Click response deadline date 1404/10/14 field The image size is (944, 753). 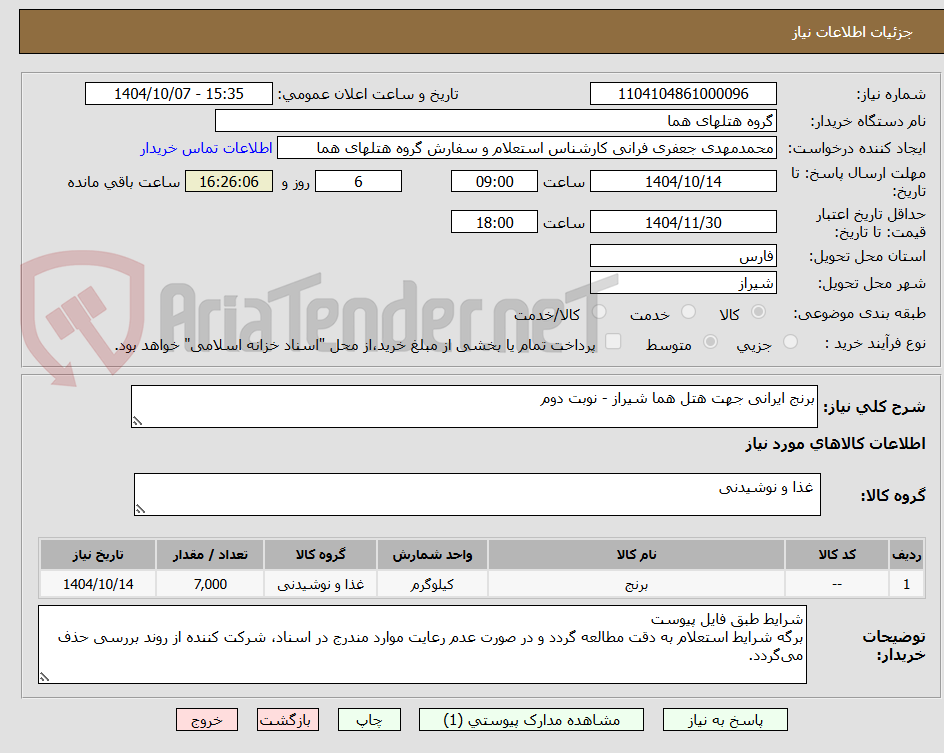click(683, 181)
